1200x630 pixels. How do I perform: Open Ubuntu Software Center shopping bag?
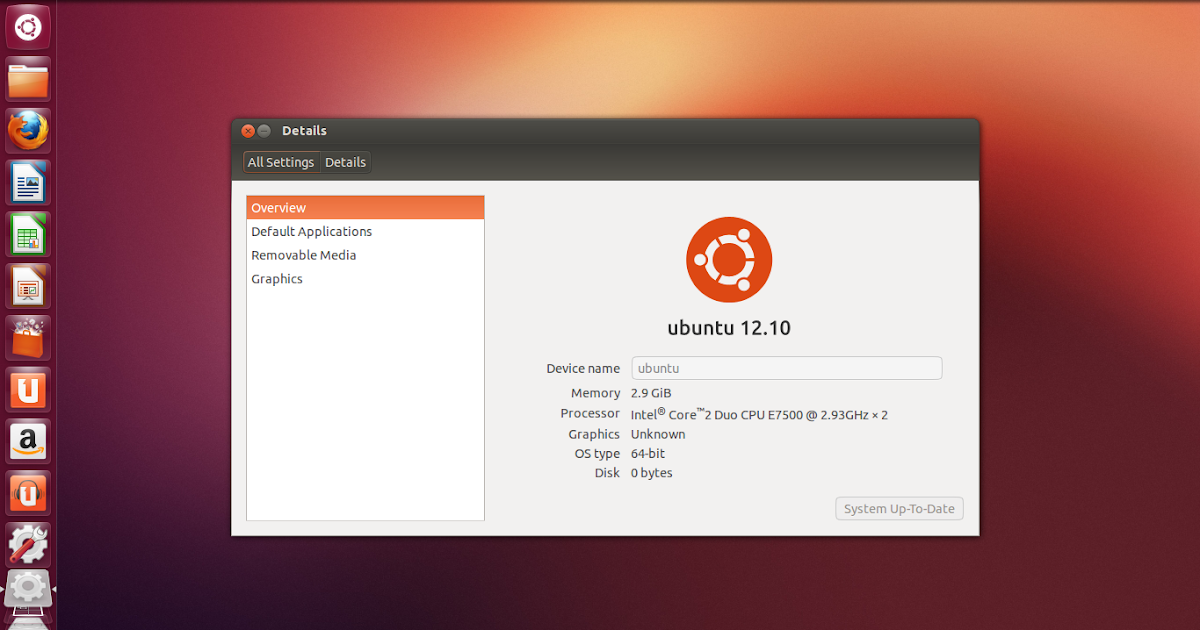coord(28,339)
